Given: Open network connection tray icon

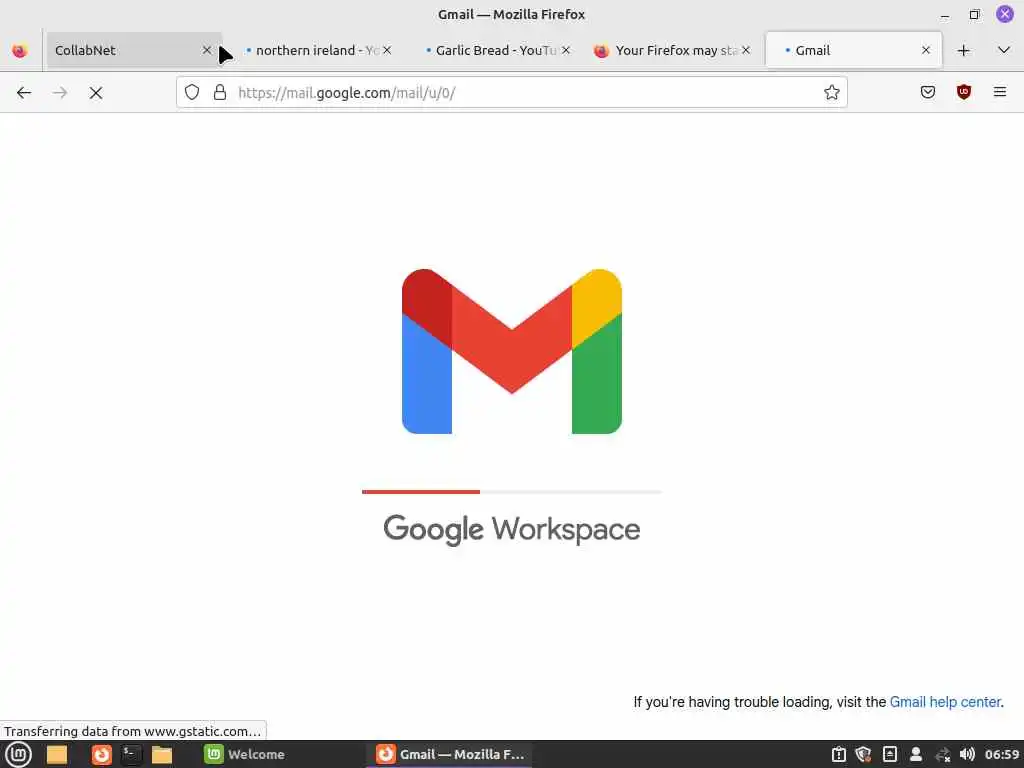Looking at the screenshot, I should pyautogui.click(x=942, y=754).
